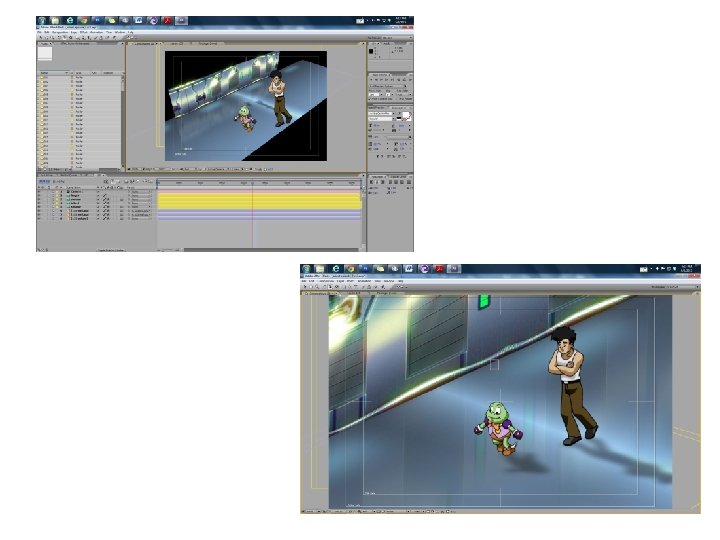The image size is (720, 540).
Task: Toggle eye visibility of topmost timeline layer
Action: coord(39,191)
